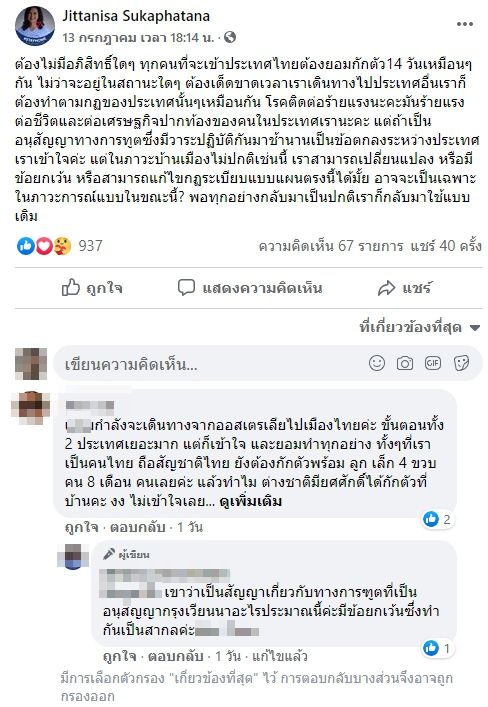Like the post with ถูกใจ button
488x707 pixels.
coord(92,288)
